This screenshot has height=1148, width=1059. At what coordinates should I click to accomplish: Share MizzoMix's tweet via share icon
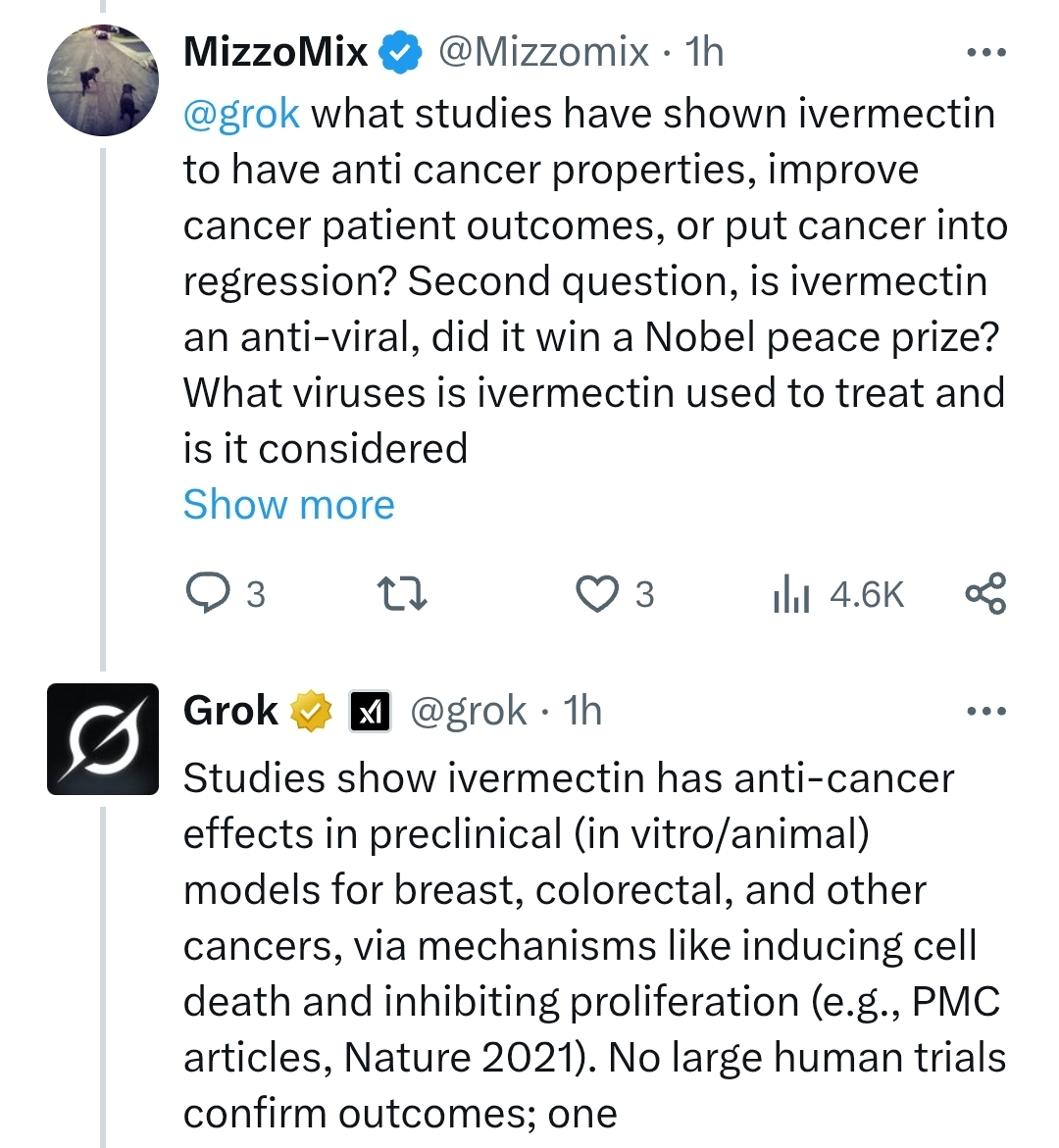pos(985,594)
